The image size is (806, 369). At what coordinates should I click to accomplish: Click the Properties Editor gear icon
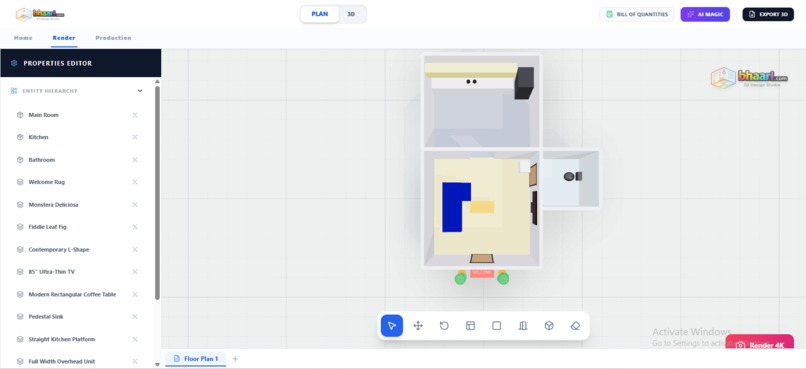pyautogui.click(x=14, y=63)
